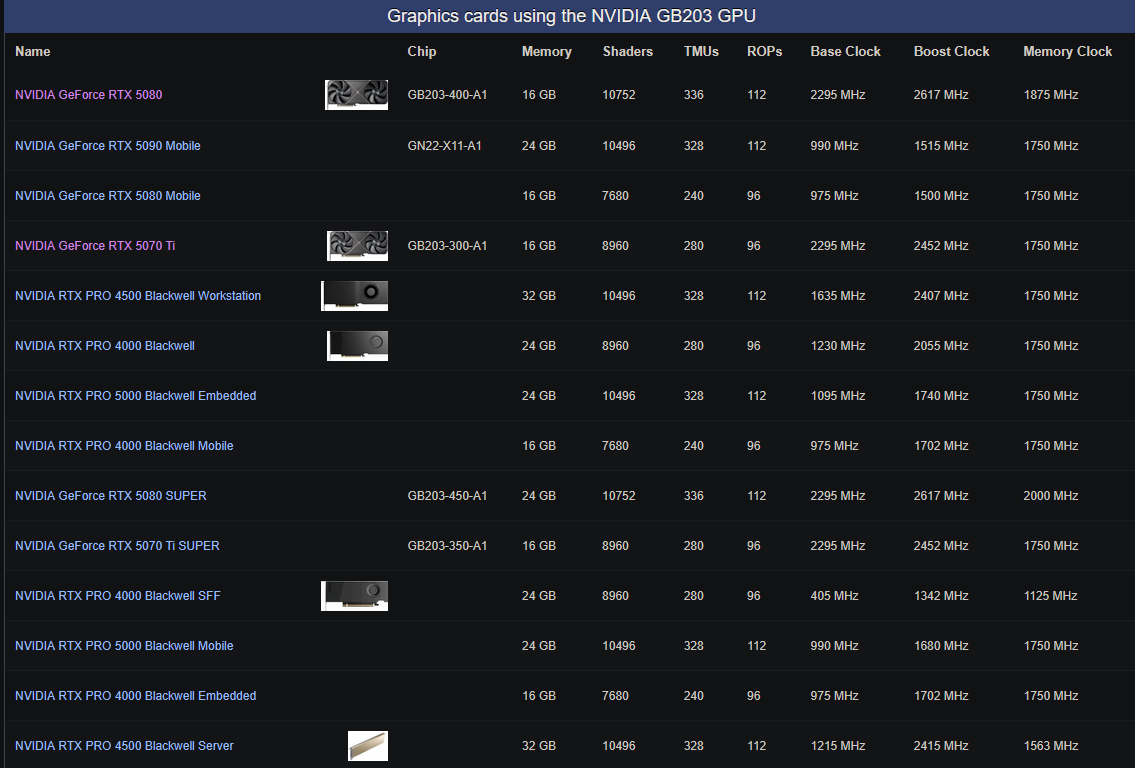Click the table title mentioning NVIDIA GB203 GPU
Image resolution: width=1135 pixels, height=768 pixels.
571,16
